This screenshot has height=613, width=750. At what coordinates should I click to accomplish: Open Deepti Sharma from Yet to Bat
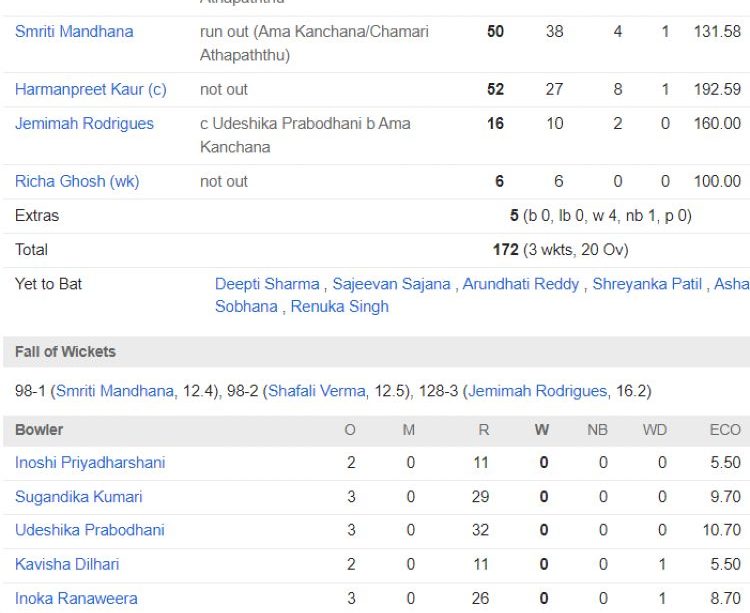tap(267, 284)
